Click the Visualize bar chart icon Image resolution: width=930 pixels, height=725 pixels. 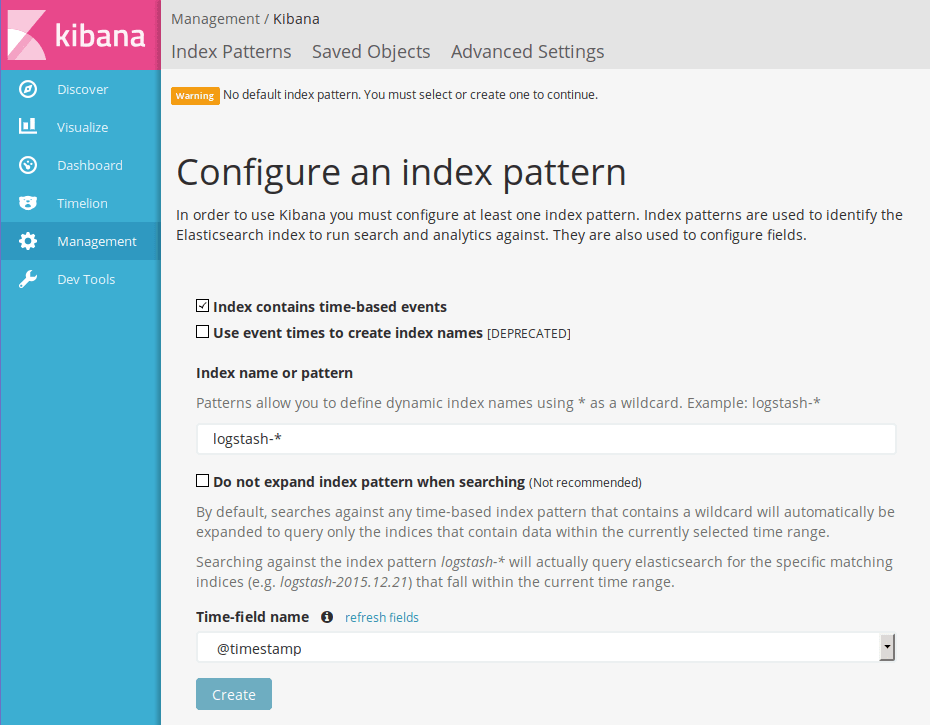(28, 126)
